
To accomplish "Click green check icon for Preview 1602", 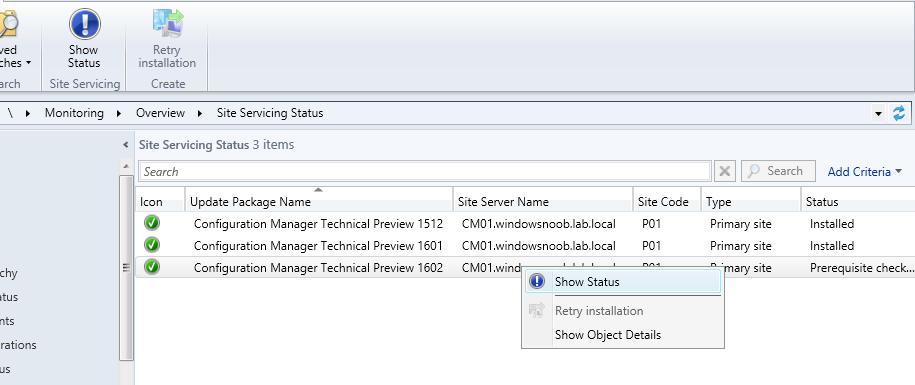I will [152, 267].
